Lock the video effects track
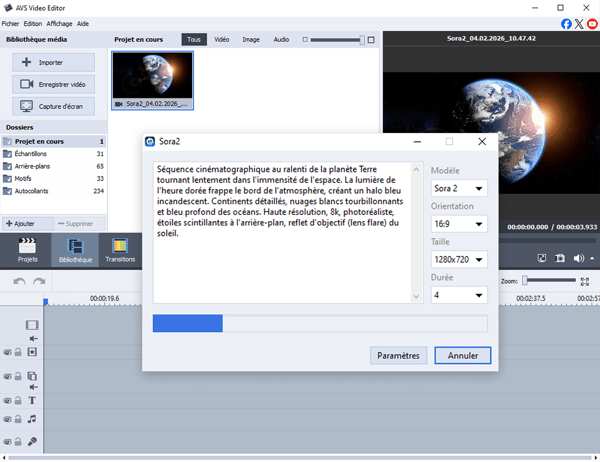 [18, 352]
